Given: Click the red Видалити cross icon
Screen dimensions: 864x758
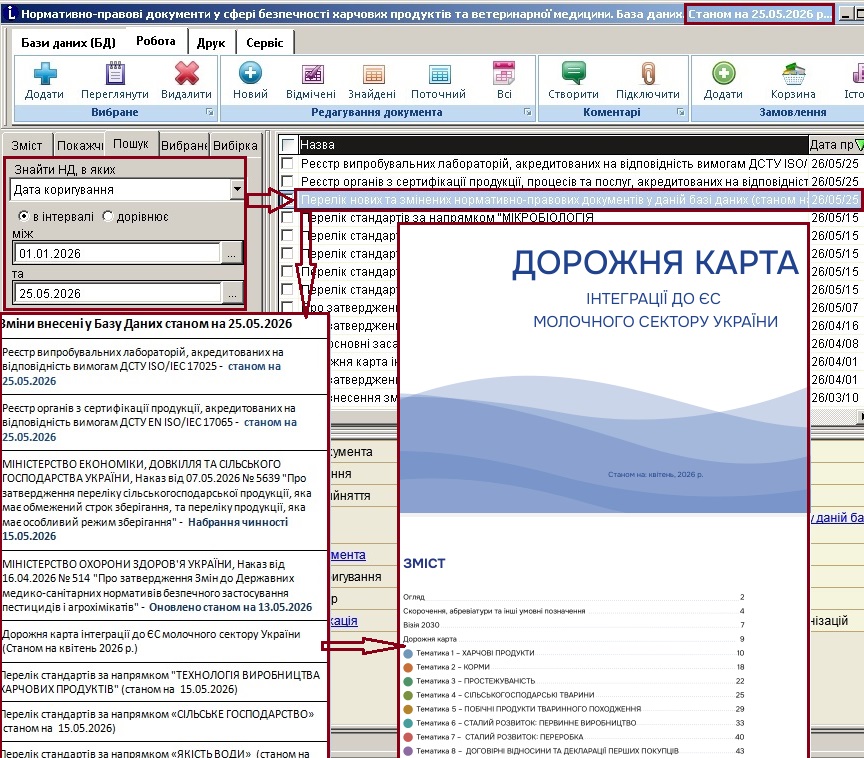Looking at the screenshot, I should [186, 73].
